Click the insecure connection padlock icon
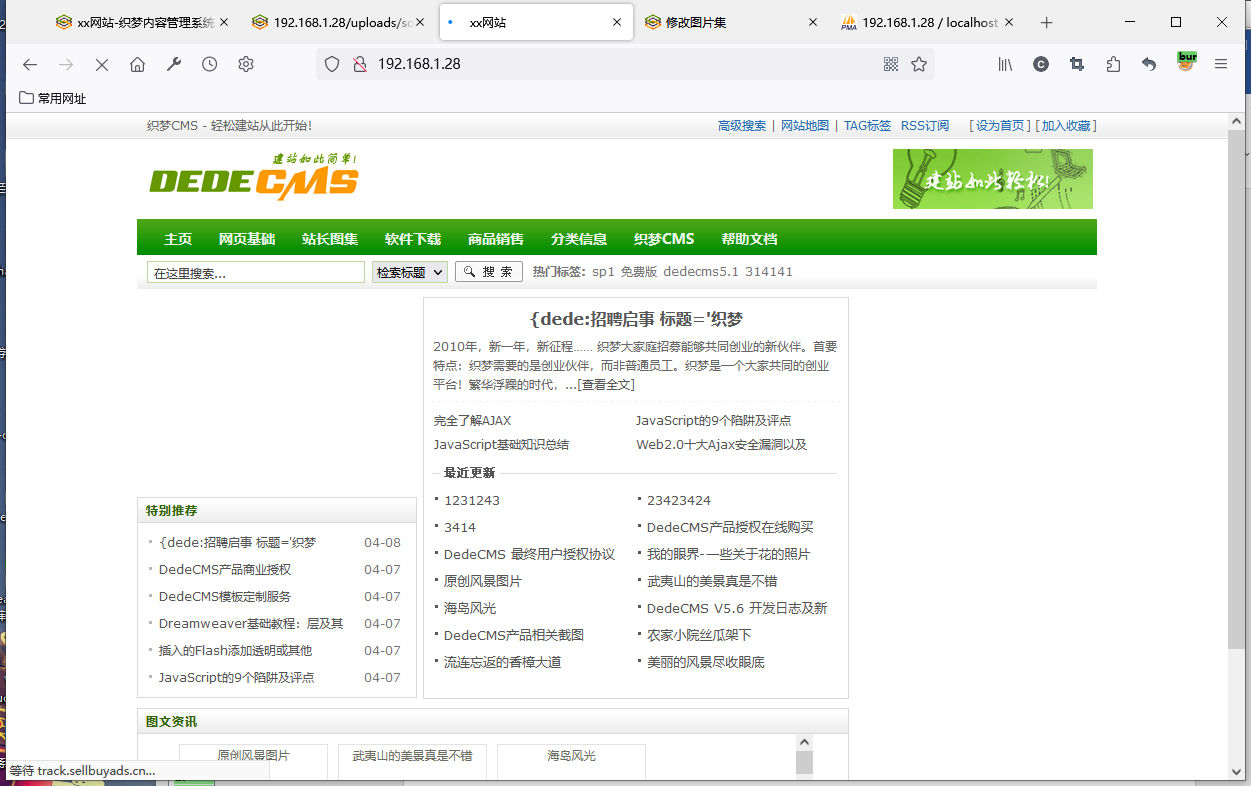 coord(360,64)
